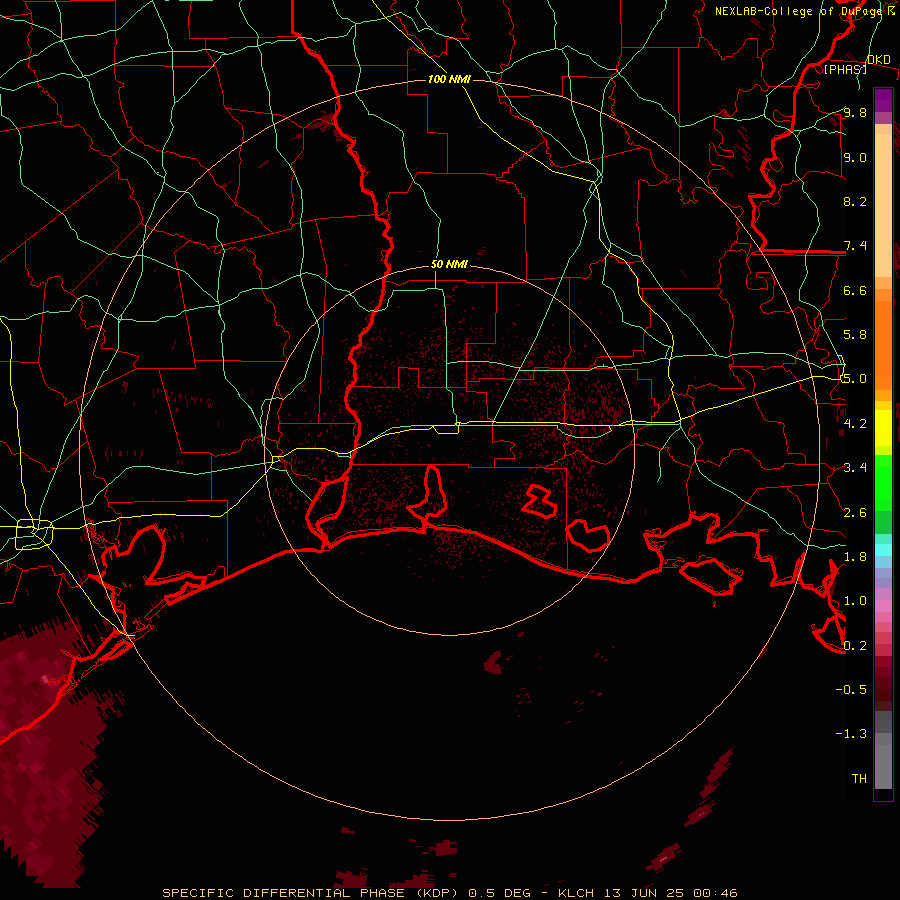The height and width of the screenshot is (900, 900).
Task: Click the TH threshold label on scale
Action: [859, 778]
